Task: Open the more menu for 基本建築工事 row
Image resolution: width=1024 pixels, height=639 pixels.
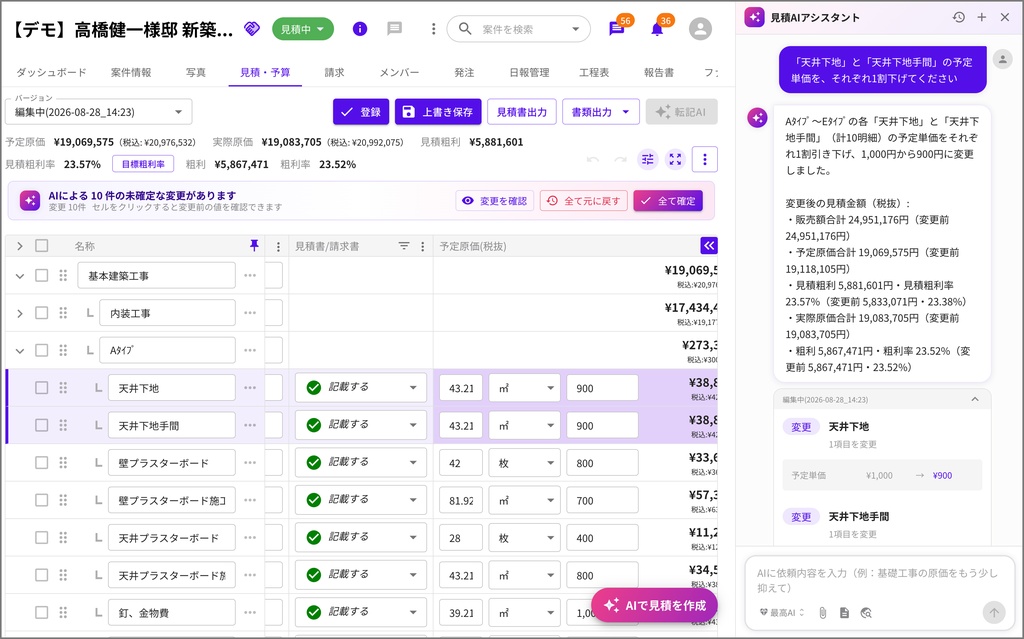Action: 249,275
